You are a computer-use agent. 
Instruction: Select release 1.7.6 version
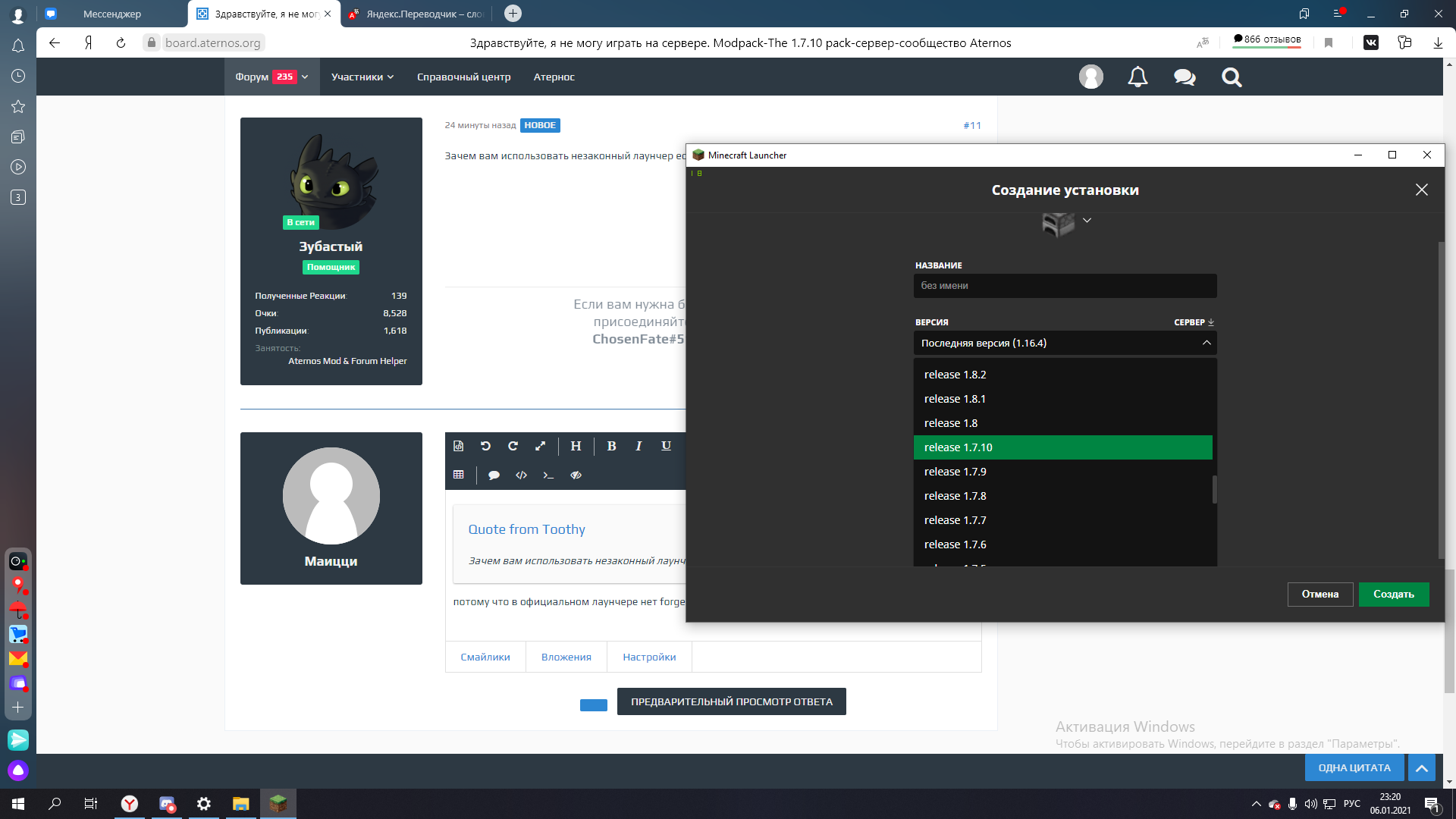point(1063,544)
